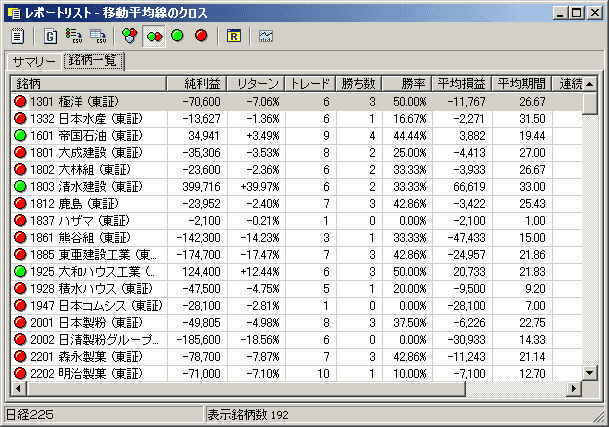Click net profit value 399,716
Image resolution: width=609 pixels, height=427 pixels.
click(x=201, y=187)
